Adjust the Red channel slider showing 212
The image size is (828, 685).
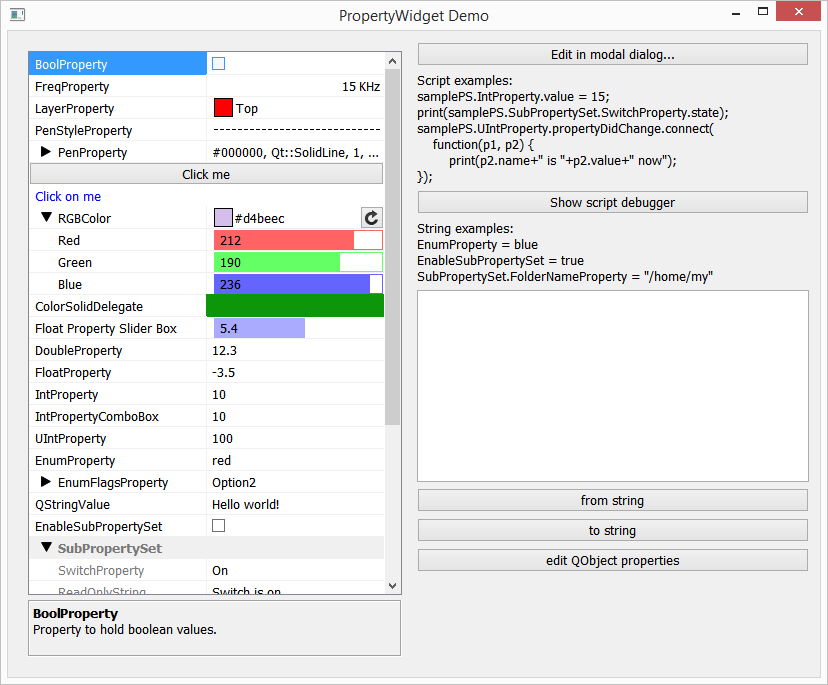click(295, 240)
